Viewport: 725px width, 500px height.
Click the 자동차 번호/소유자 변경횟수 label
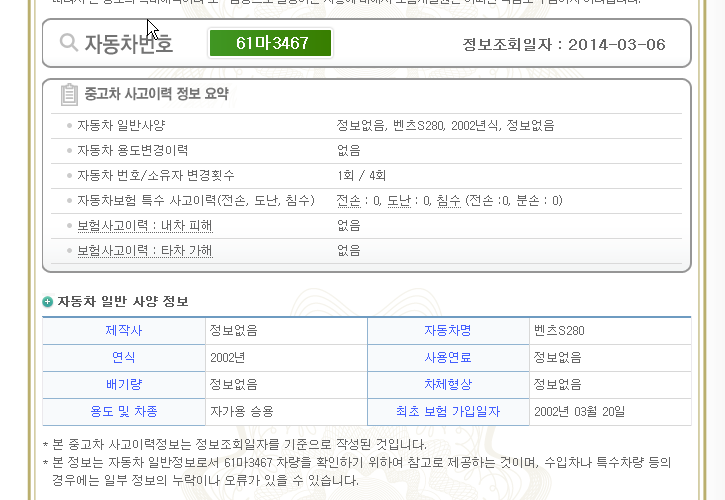point(156,176)
